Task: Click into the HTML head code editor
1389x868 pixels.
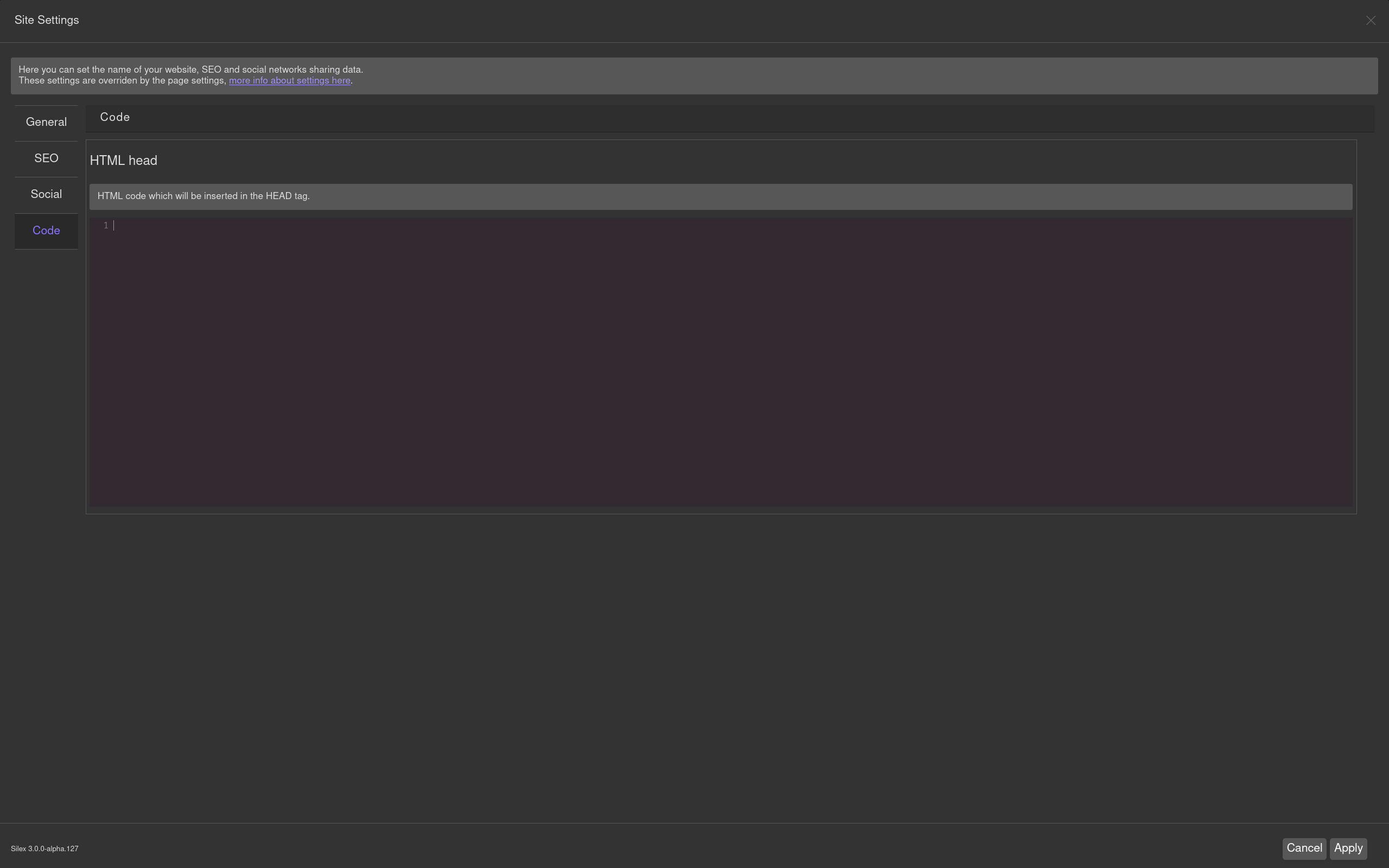Action: click(x=721, y=362)
